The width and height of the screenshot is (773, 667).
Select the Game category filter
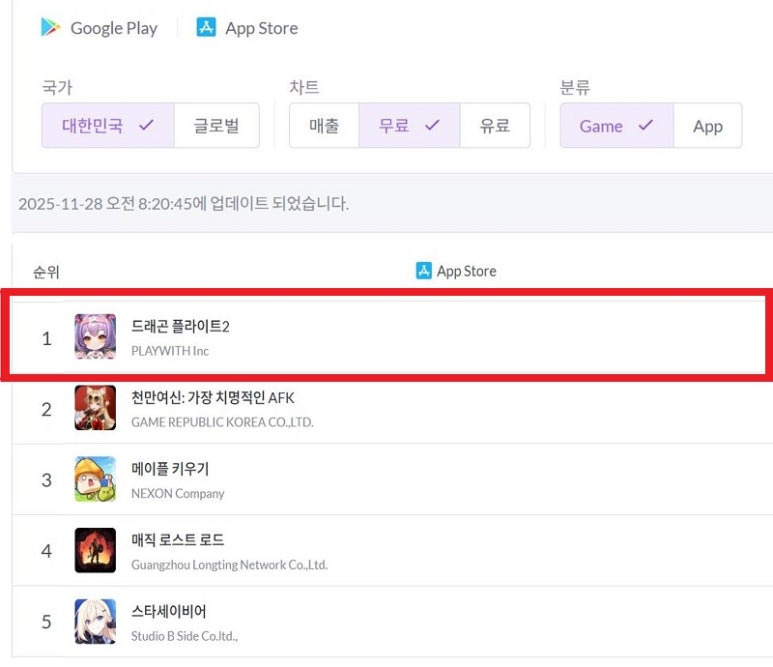(617, 125)
